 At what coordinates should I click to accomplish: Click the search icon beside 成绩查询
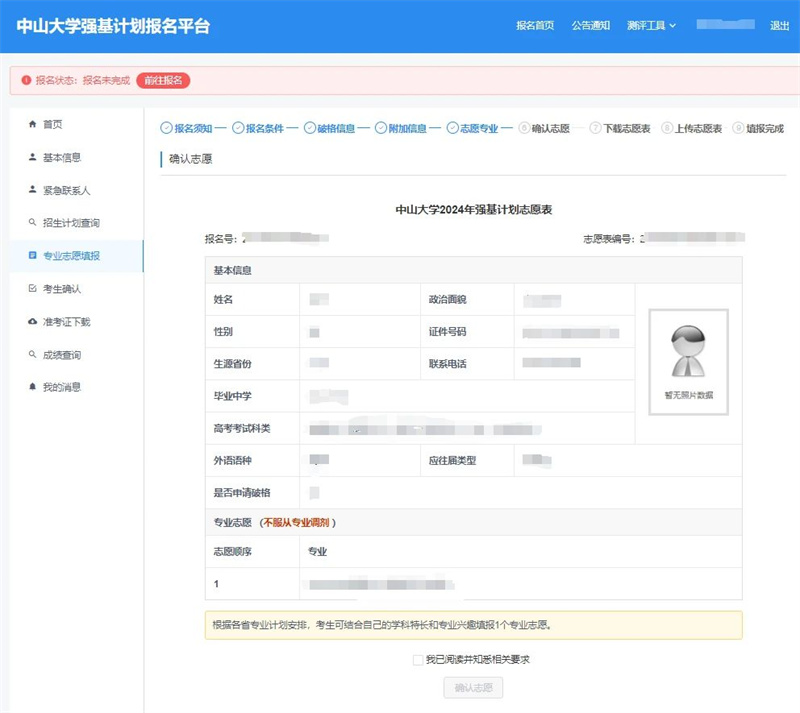click(x=33, y=354)
